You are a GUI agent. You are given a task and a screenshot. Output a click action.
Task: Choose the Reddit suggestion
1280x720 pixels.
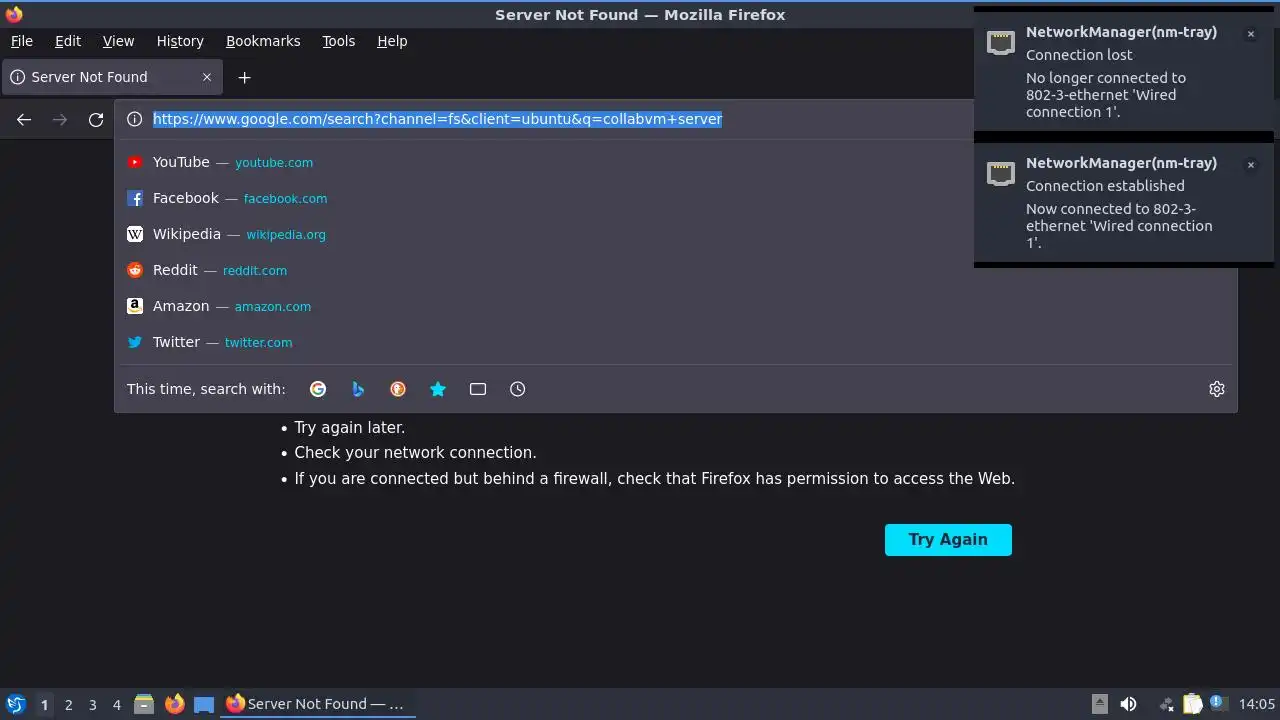pos(675,270)
